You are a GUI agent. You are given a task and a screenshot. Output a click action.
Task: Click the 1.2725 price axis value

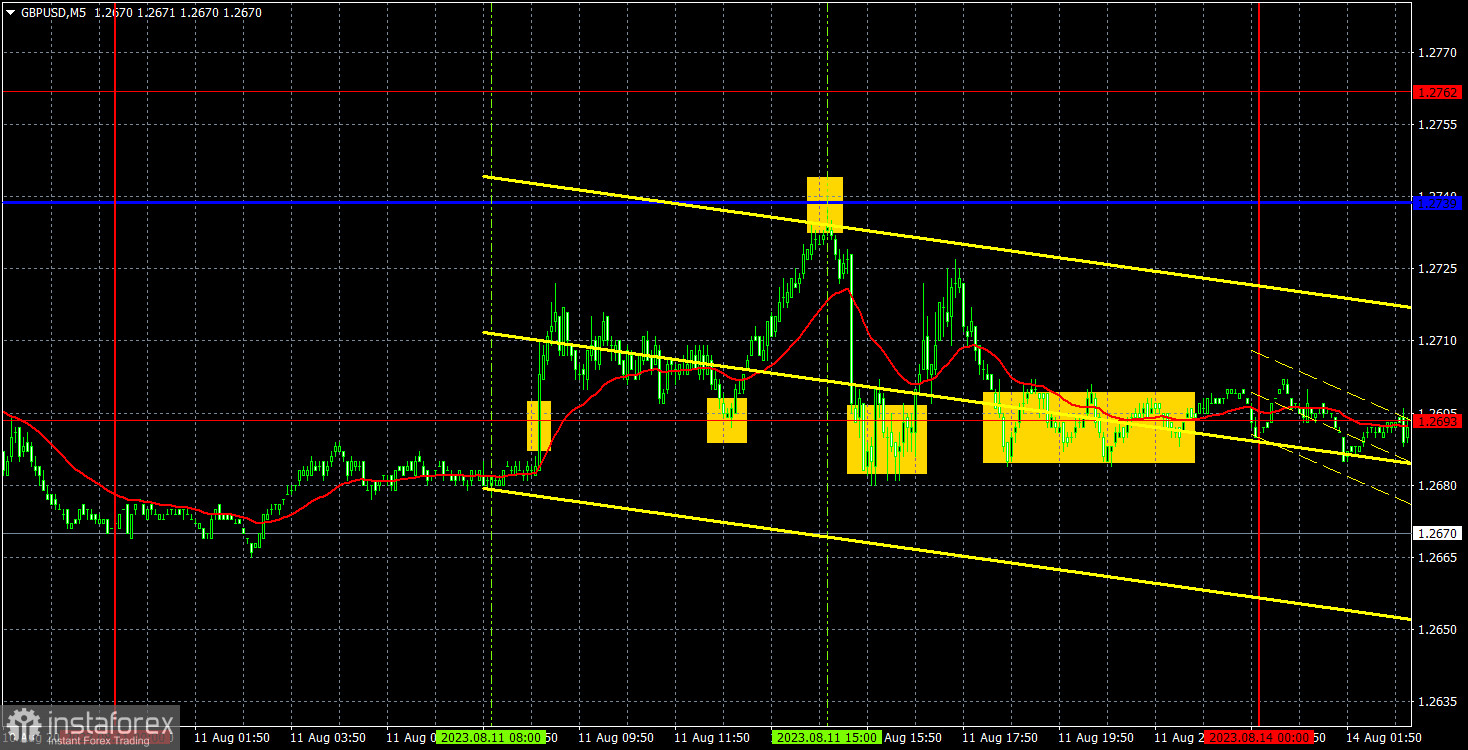pos(1439,269)
